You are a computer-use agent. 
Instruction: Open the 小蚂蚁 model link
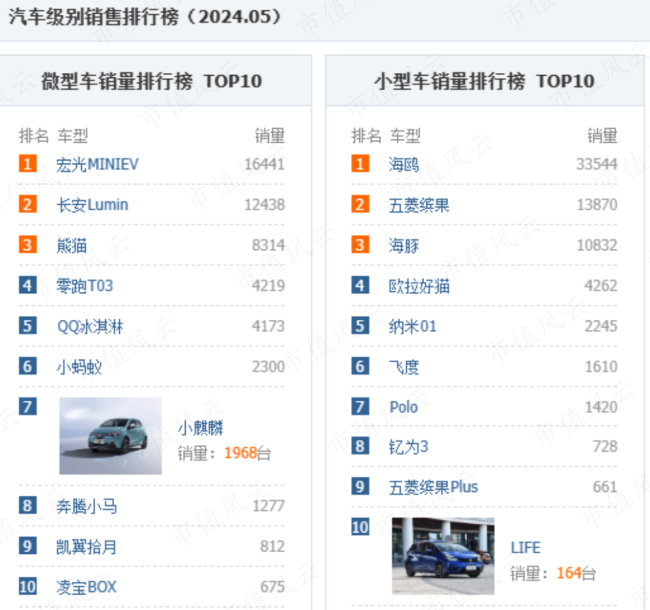click(79, 367)
